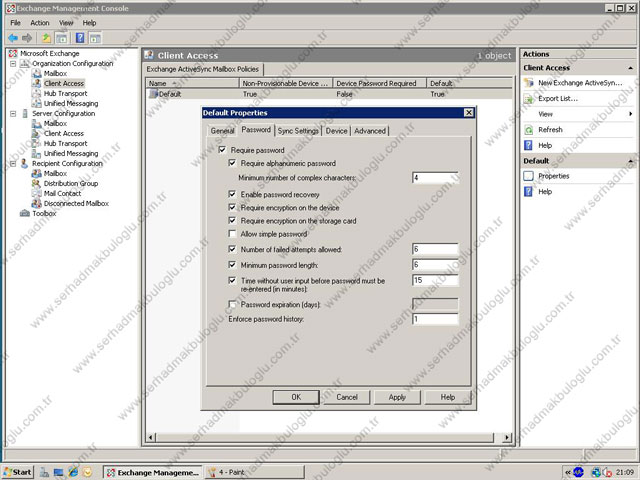Image resolution: width=640 pixels, height=480 pixels.
Task: Expand the View submenu arrow
Action: (631, 114)
